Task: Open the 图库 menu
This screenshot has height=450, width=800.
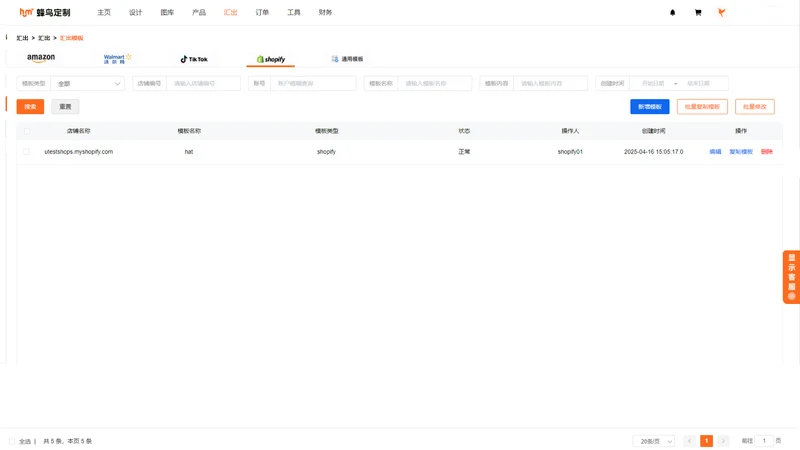Action: click(167, 12)
